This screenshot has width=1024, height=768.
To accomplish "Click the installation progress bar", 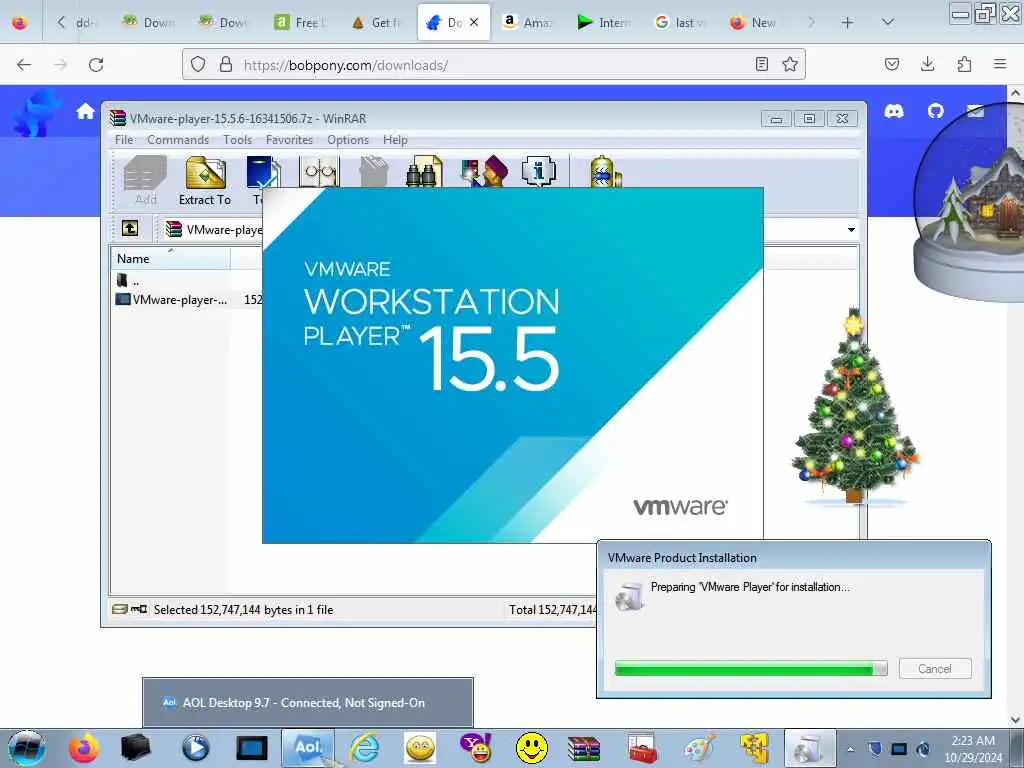I will click(750, 668).
